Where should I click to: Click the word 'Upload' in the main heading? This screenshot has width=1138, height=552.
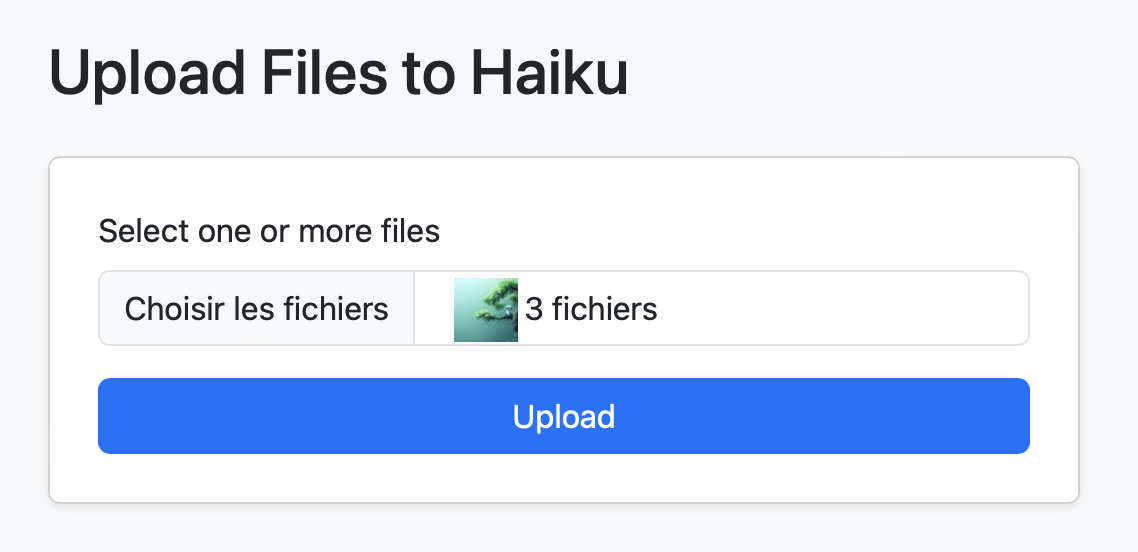(x=147, y=73)
